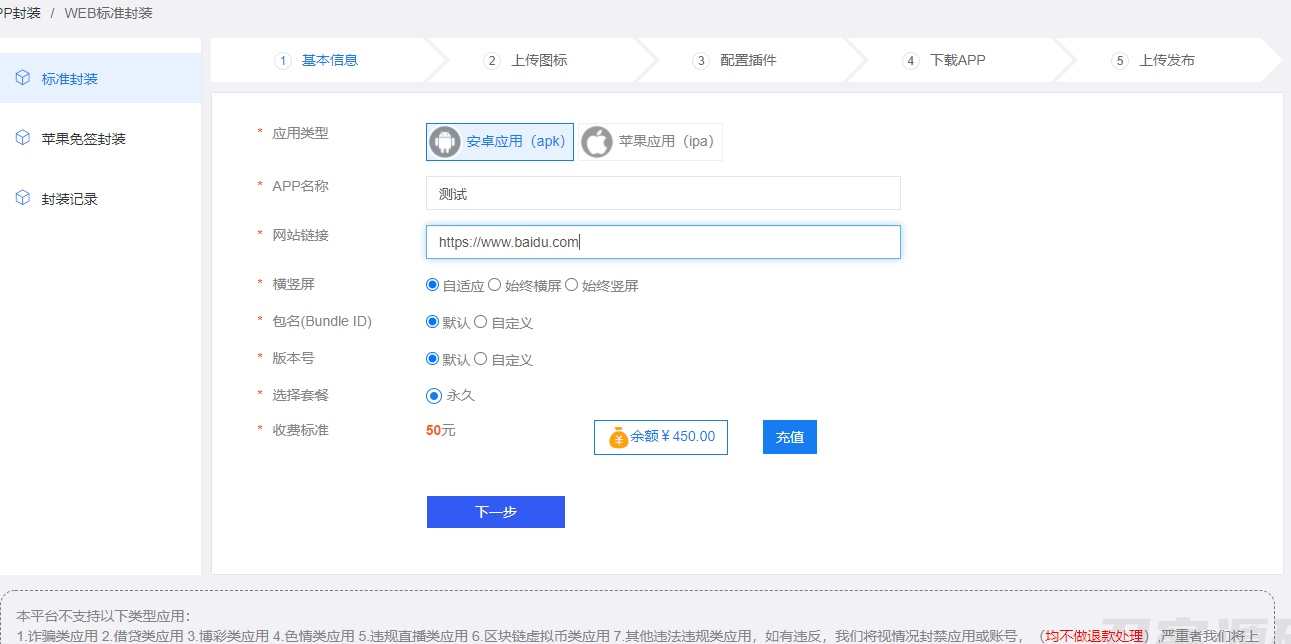Click the red 均不做退款处理 text
The width and height of the screenshot is (1291, 644).
tap(1093, 635)
